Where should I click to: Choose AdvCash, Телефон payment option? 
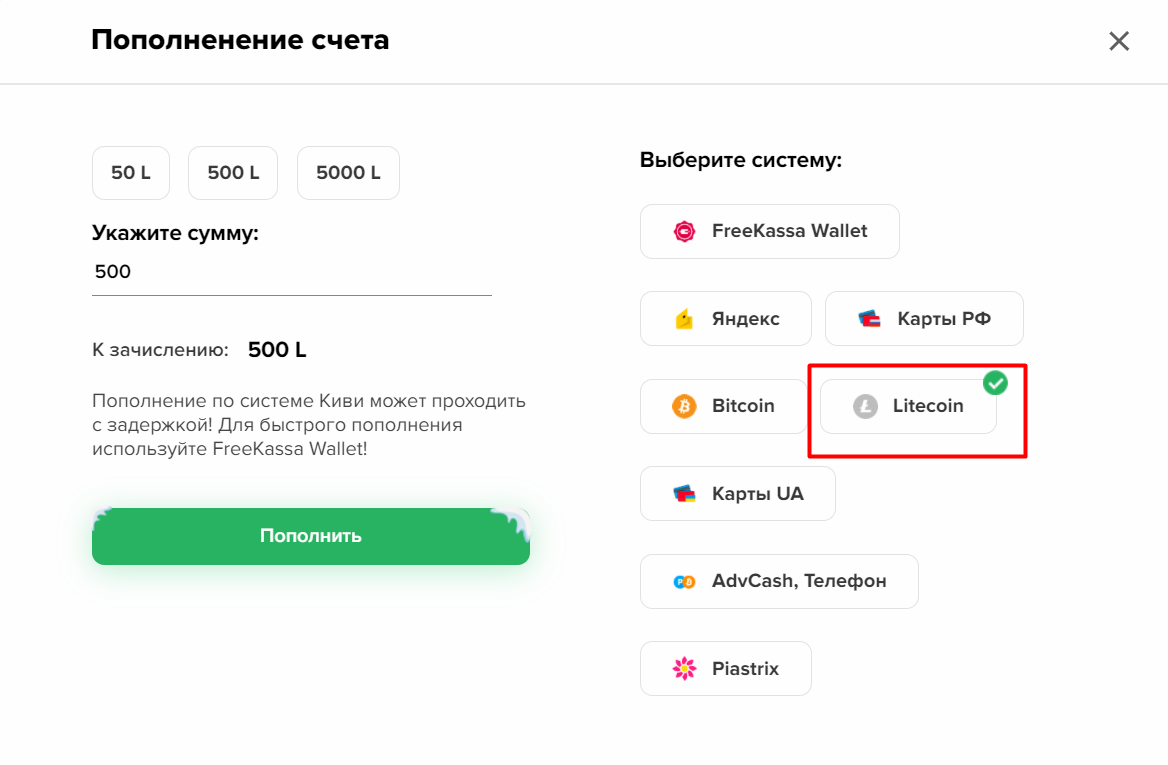click(x=779, y=582)
